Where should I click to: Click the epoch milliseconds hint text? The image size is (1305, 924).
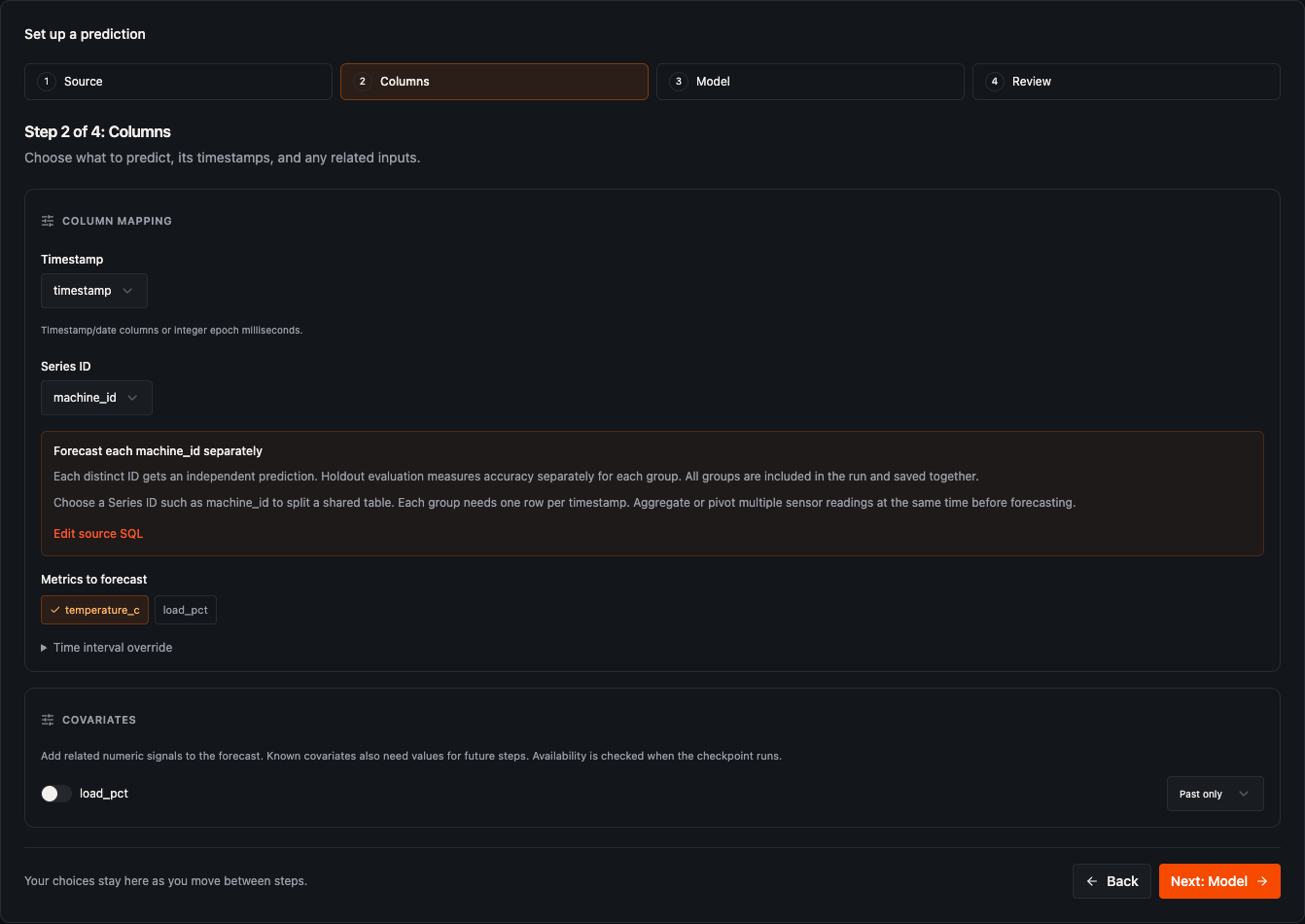(x=171, y=331)
